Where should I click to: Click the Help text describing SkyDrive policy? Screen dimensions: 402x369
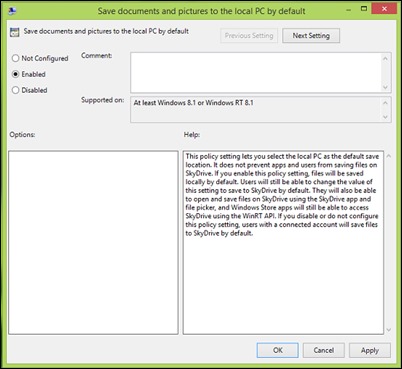pos(282,195)
